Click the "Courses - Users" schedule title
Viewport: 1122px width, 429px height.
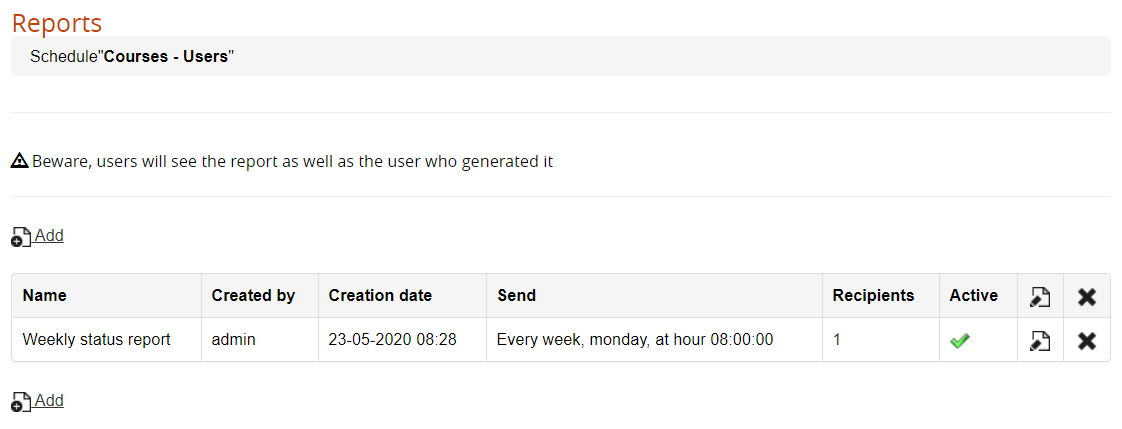tap(166, 56)
